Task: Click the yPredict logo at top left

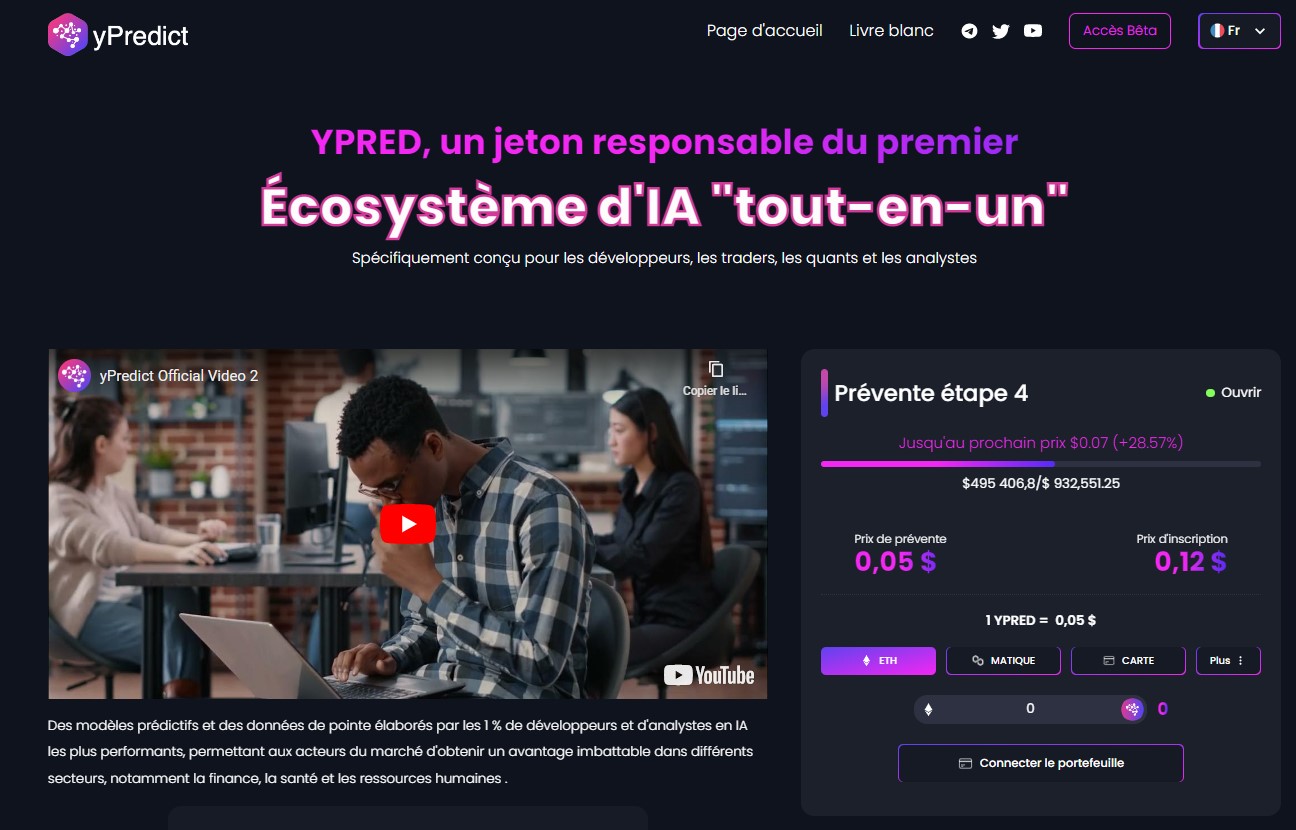Action: pos(118,35)
